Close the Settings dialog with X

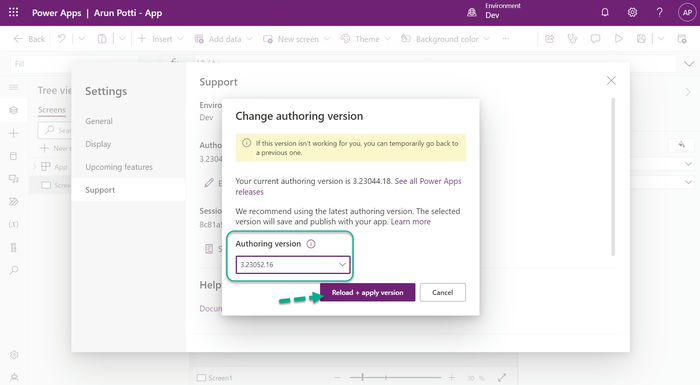tap(611, 80)
